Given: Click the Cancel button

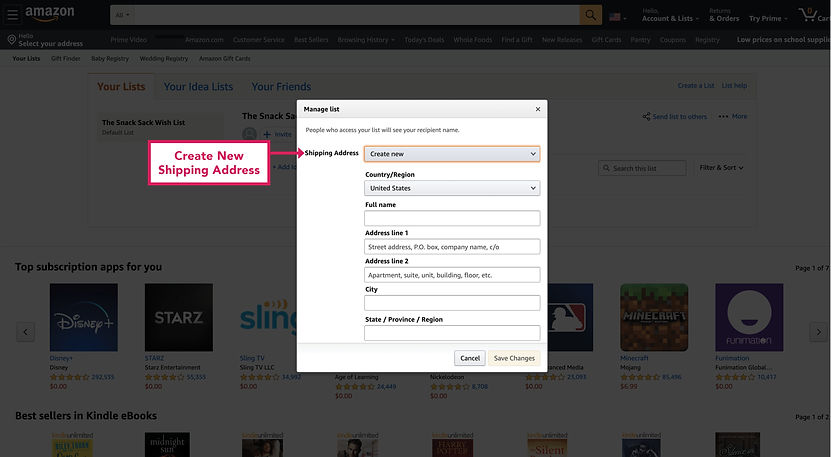Looking at the screenshot, I should tap(470, 358).
